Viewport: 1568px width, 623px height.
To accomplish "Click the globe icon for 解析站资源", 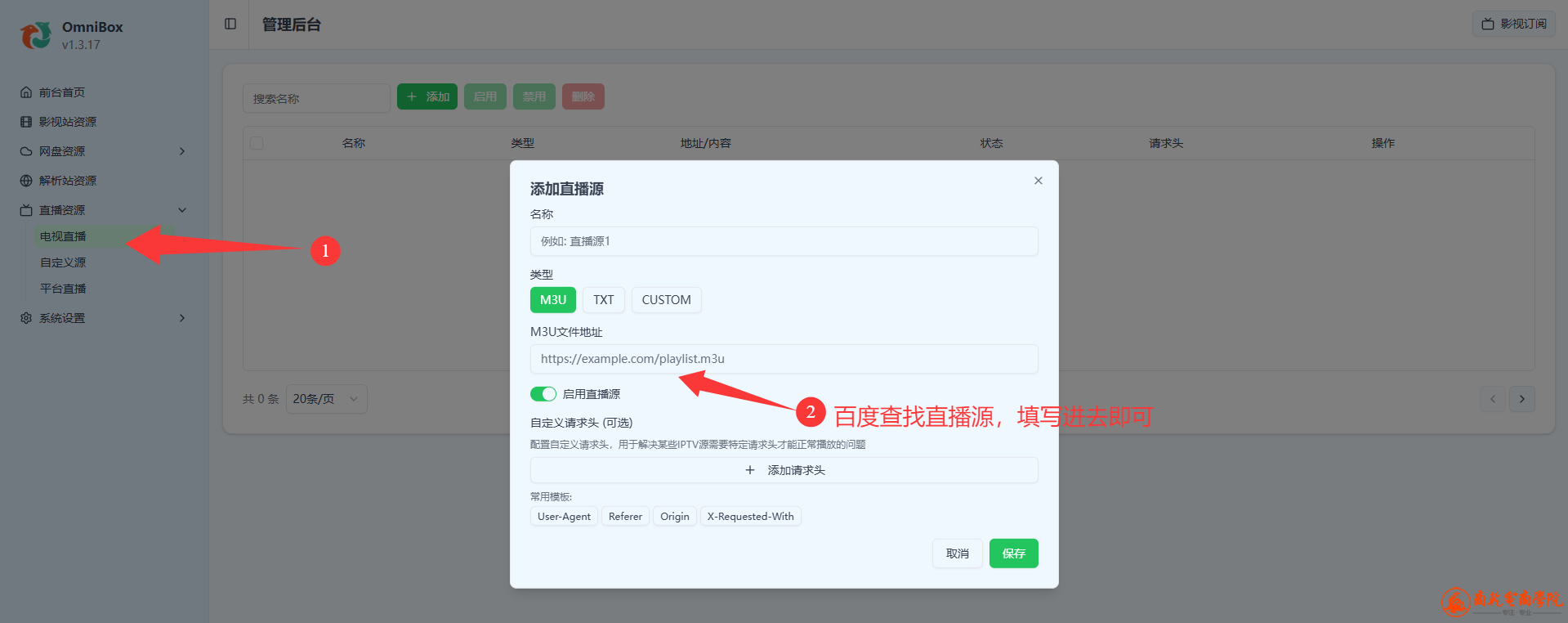I will [x=26, y=181].
